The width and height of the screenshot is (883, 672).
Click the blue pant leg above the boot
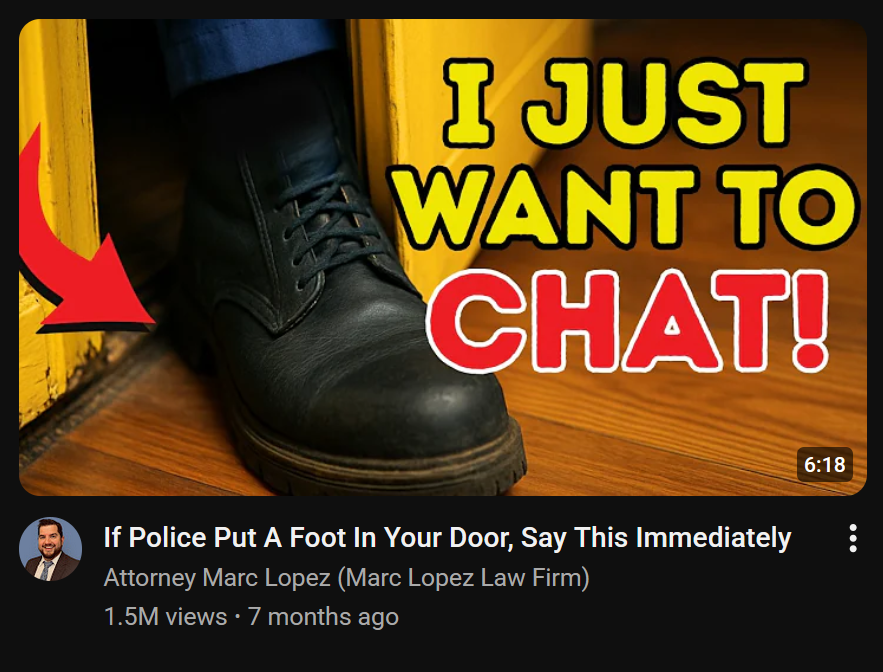[248, 51]
